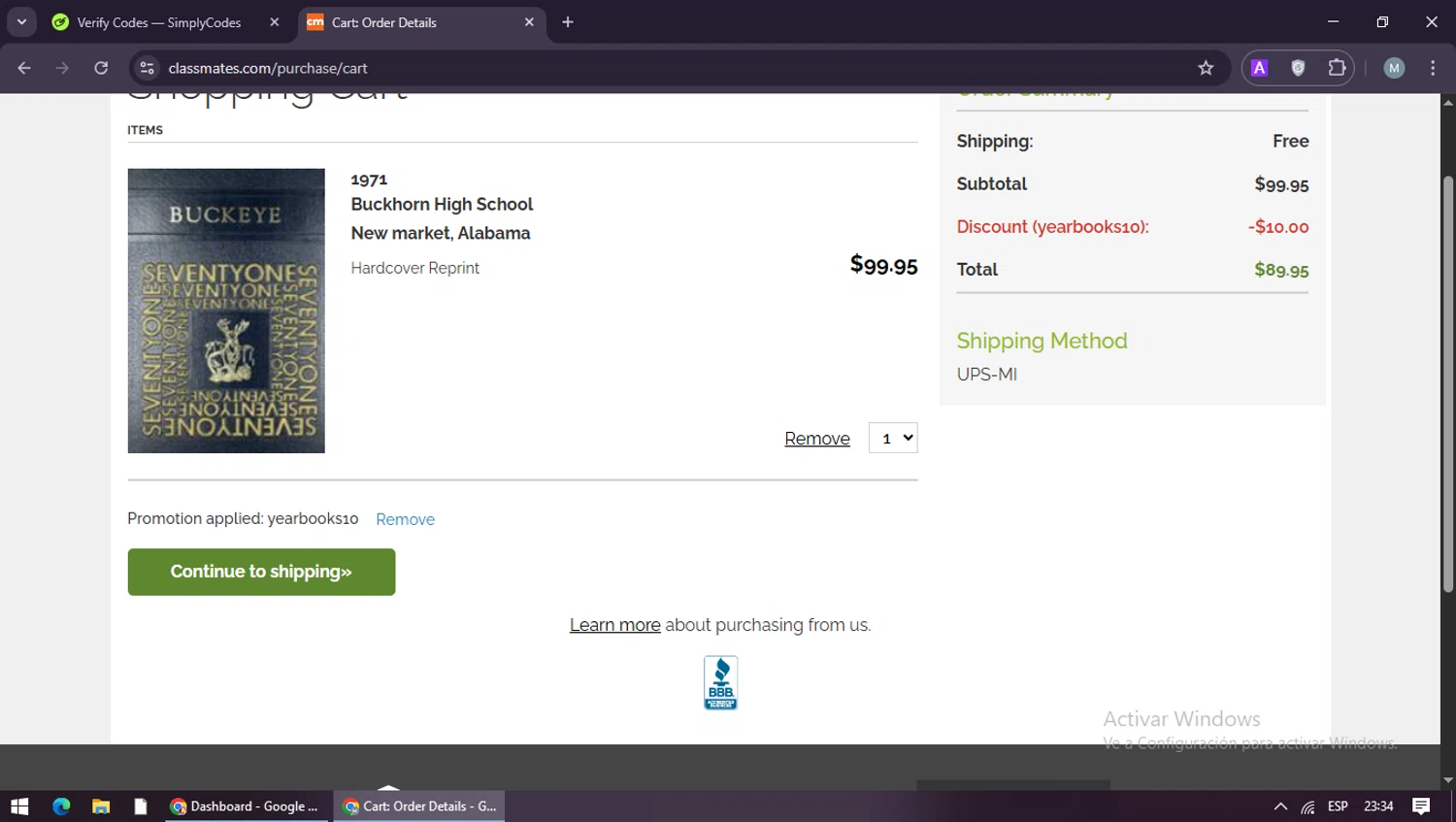
Task: Open the network status tray icon
Action: point(1308,806)
